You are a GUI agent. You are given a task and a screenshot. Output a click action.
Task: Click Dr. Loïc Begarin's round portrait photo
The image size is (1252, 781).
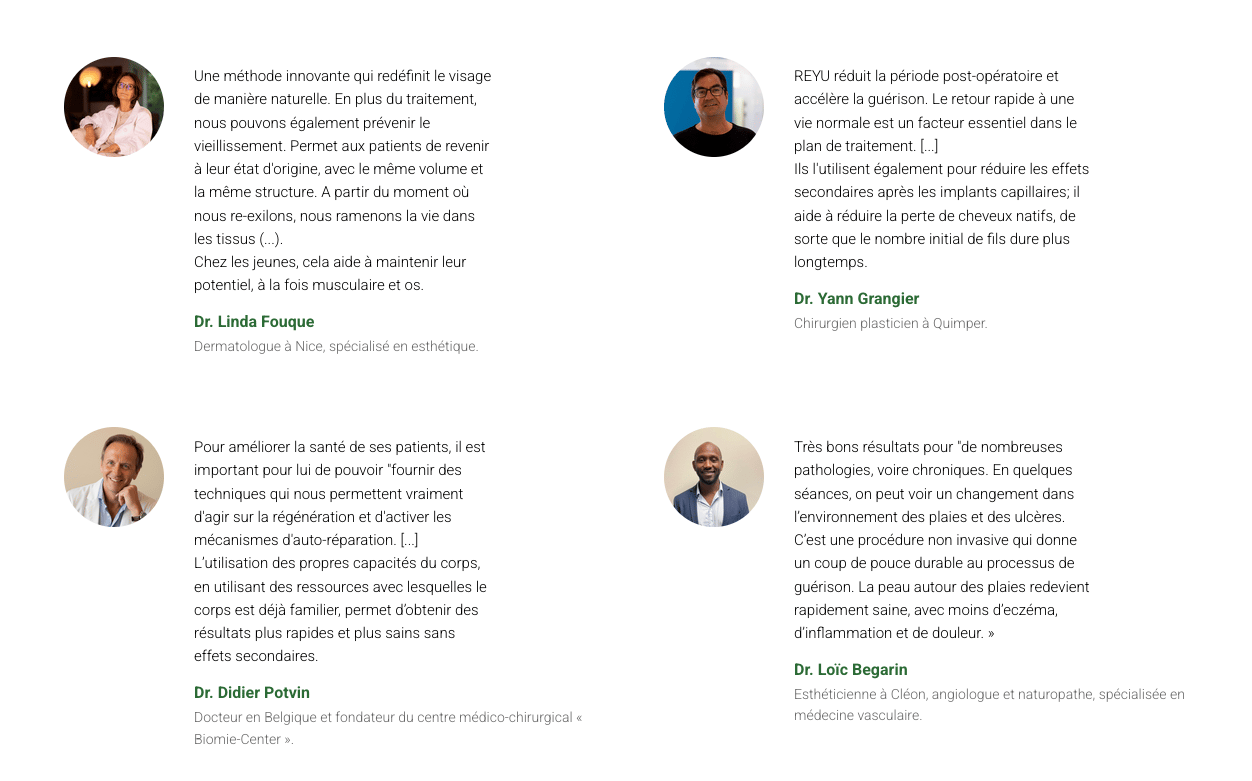714,477
